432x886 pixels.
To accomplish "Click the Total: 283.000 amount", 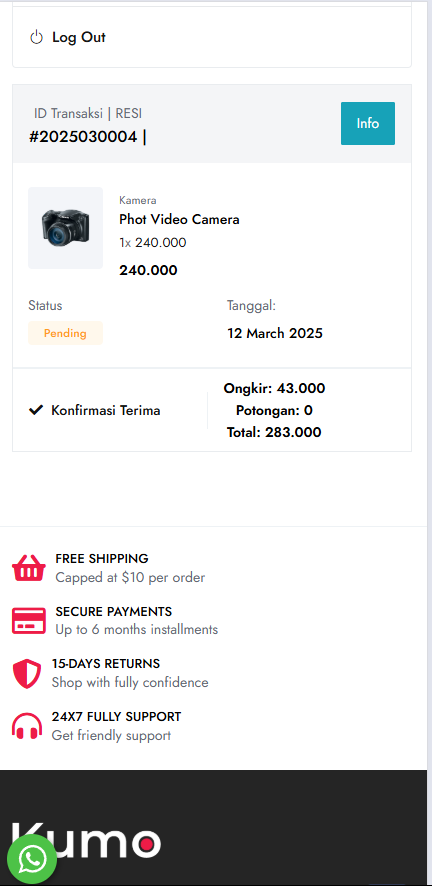I will click(274, 432).
